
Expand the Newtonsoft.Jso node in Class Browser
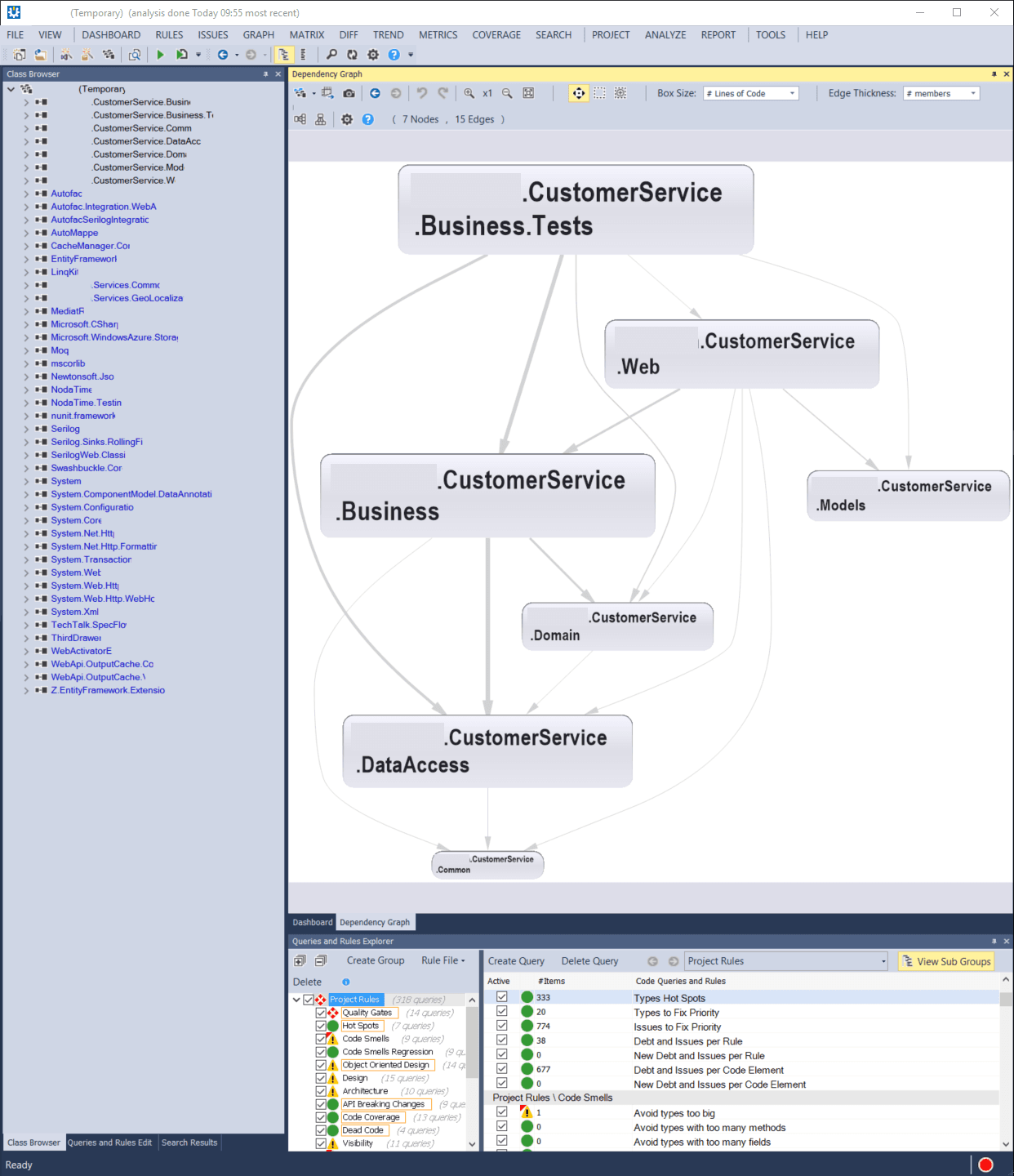(25, 376)
